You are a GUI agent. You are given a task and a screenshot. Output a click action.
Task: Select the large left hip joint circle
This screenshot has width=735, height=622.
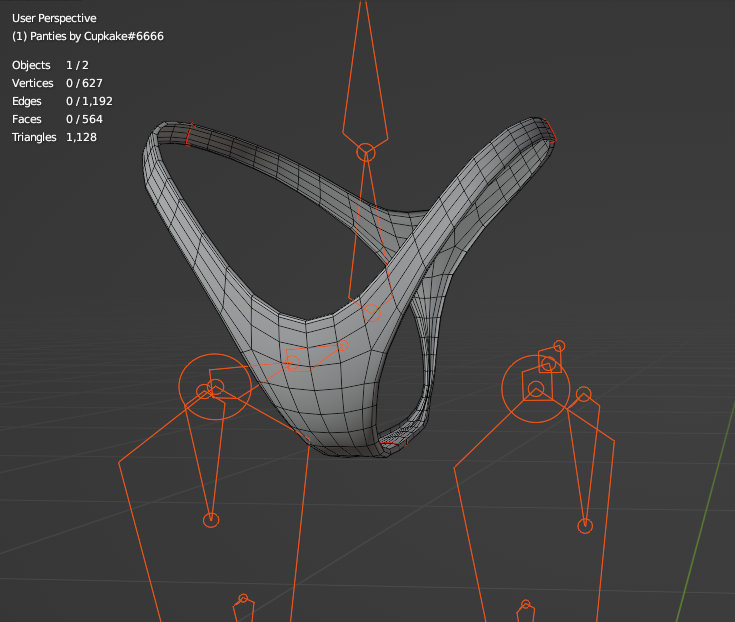click(214, 387)
